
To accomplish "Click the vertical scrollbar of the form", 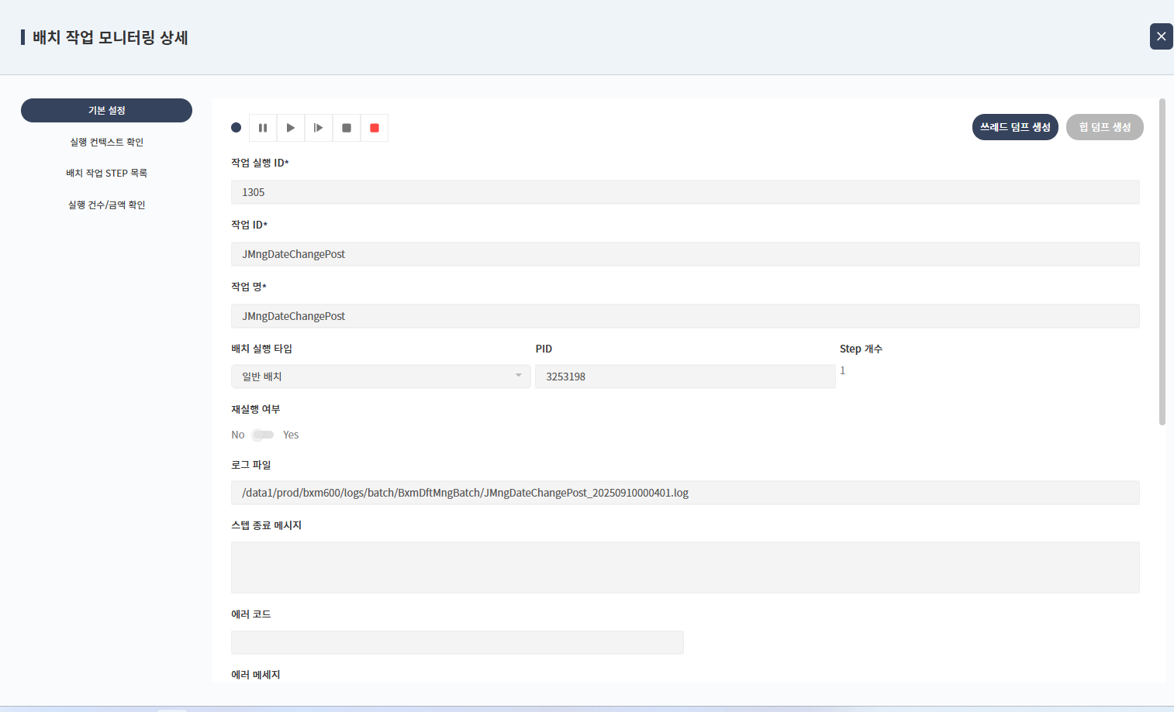I will point(1161,262).
